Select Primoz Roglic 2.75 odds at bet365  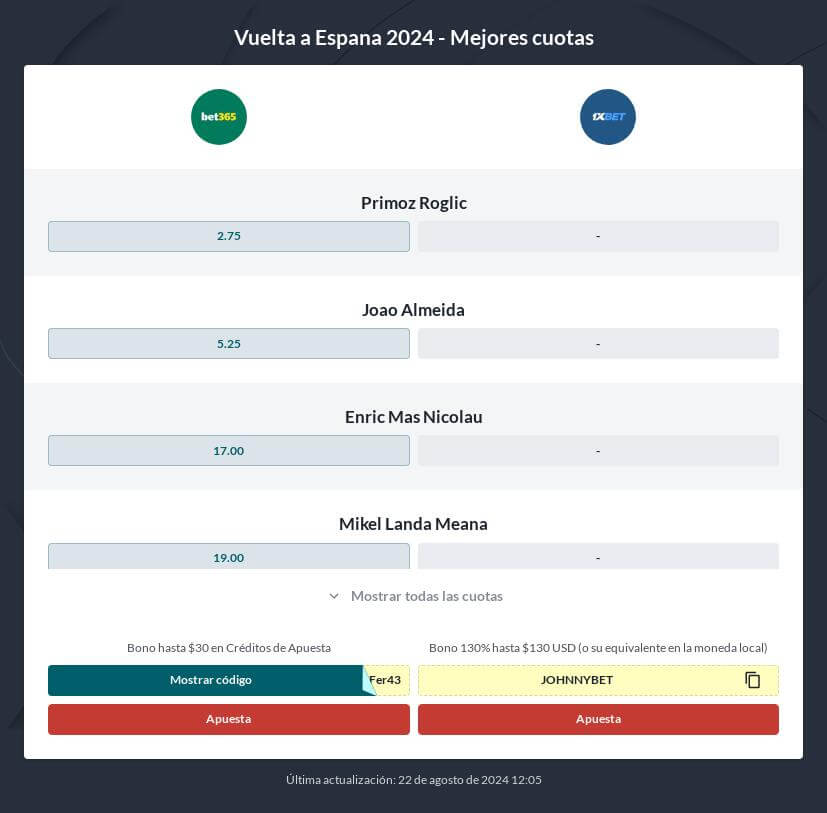(228, 236)
